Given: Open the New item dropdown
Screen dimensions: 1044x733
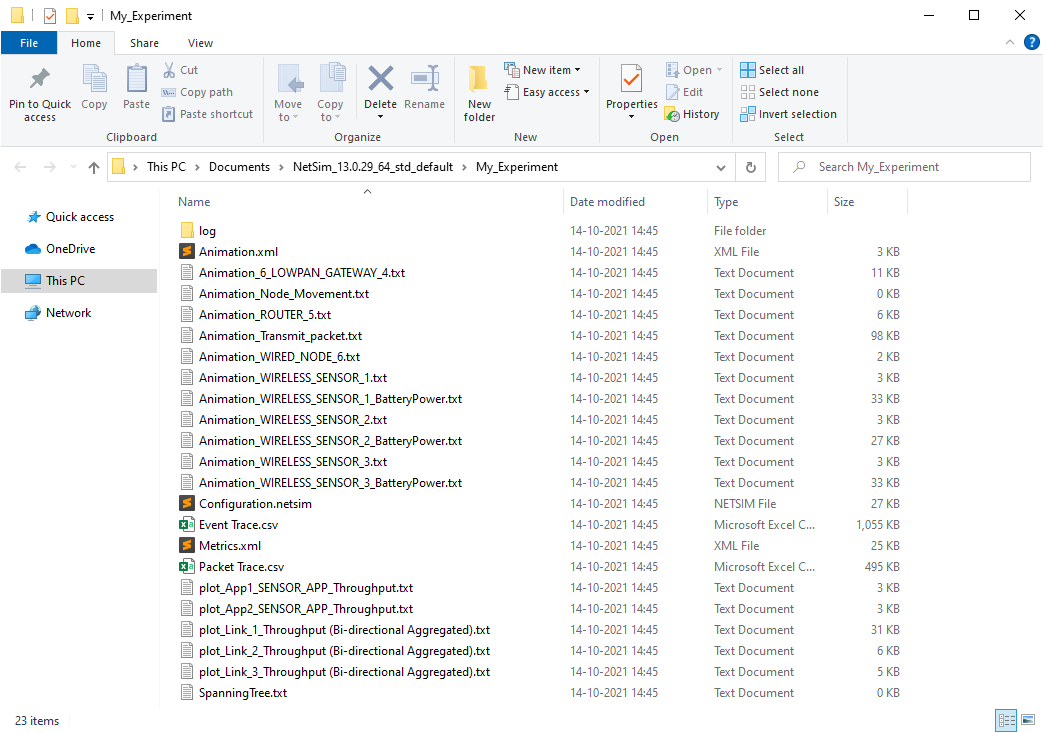Looking at the screenshot, I should [543, 70].
